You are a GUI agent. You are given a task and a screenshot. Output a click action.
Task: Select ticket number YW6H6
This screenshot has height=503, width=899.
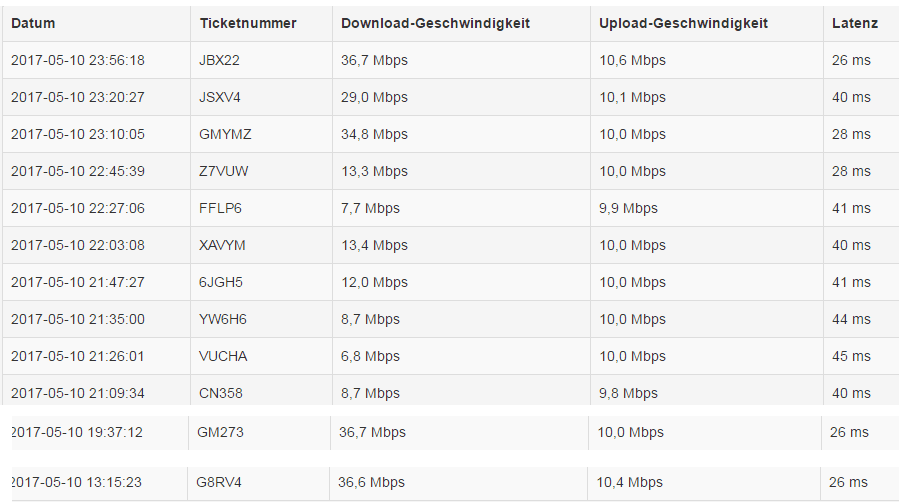223,319
